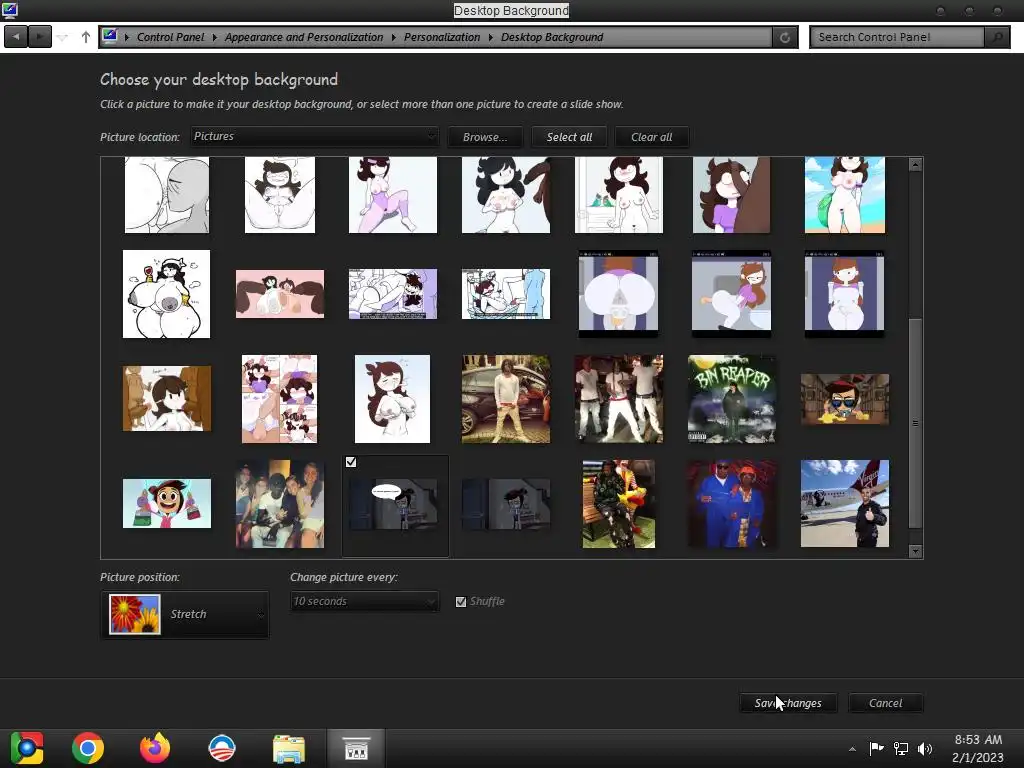Image resolution: width=1024 pixels, height=768 pixels.
Task: Open the network tray icon
Action: coord(901,748)
